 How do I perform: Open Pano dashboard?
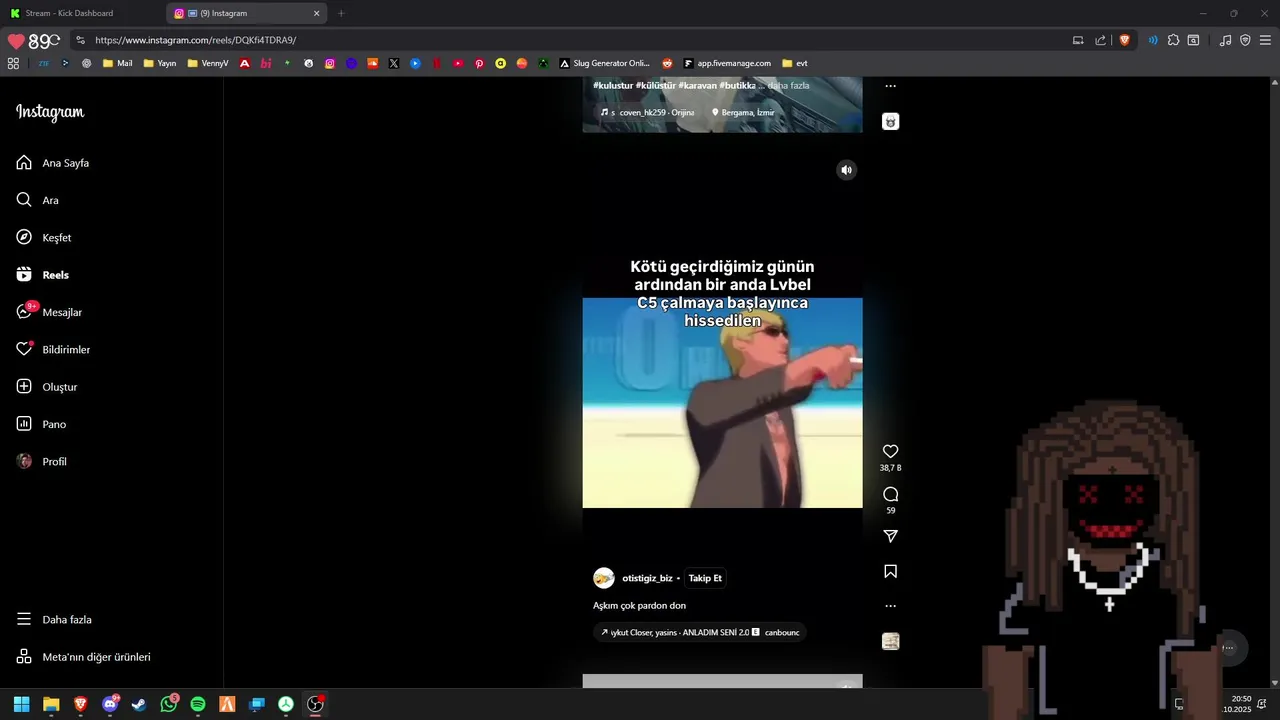[x=41, y=424]
